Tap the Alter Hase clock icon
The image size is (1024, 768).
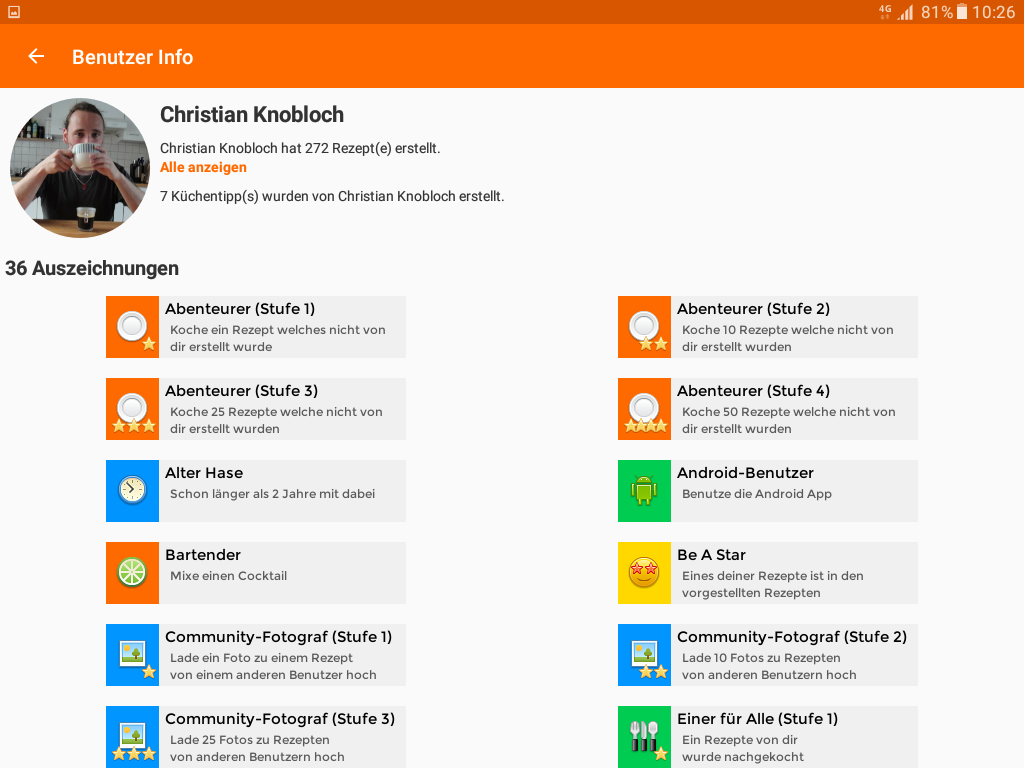[133, 491]
